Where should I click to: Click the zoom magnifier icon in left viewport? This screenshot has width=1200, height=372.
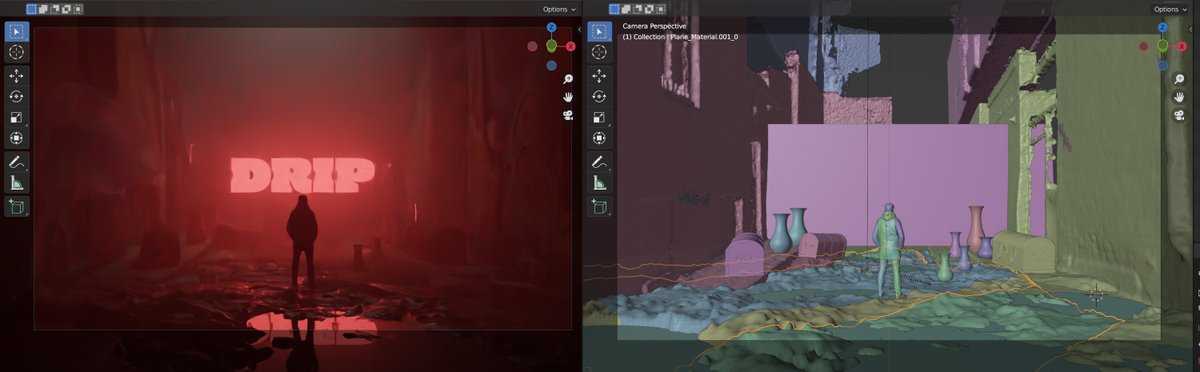[567, 79]
